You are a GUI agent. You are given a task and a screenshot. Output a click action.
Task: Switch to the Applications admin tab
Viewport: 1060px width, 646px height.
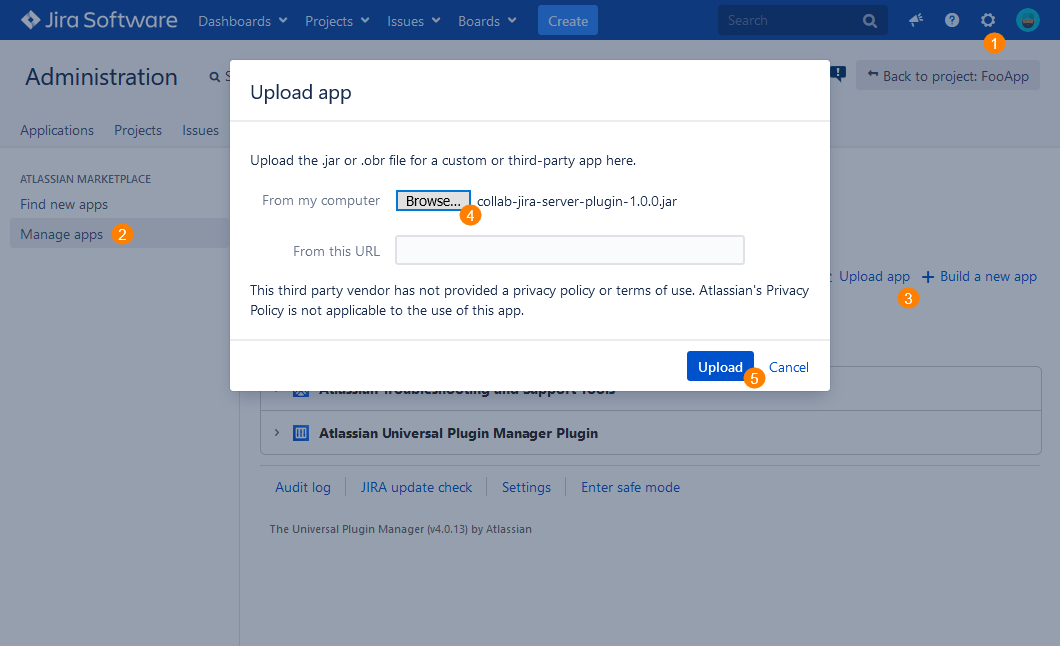click(57, 130)
